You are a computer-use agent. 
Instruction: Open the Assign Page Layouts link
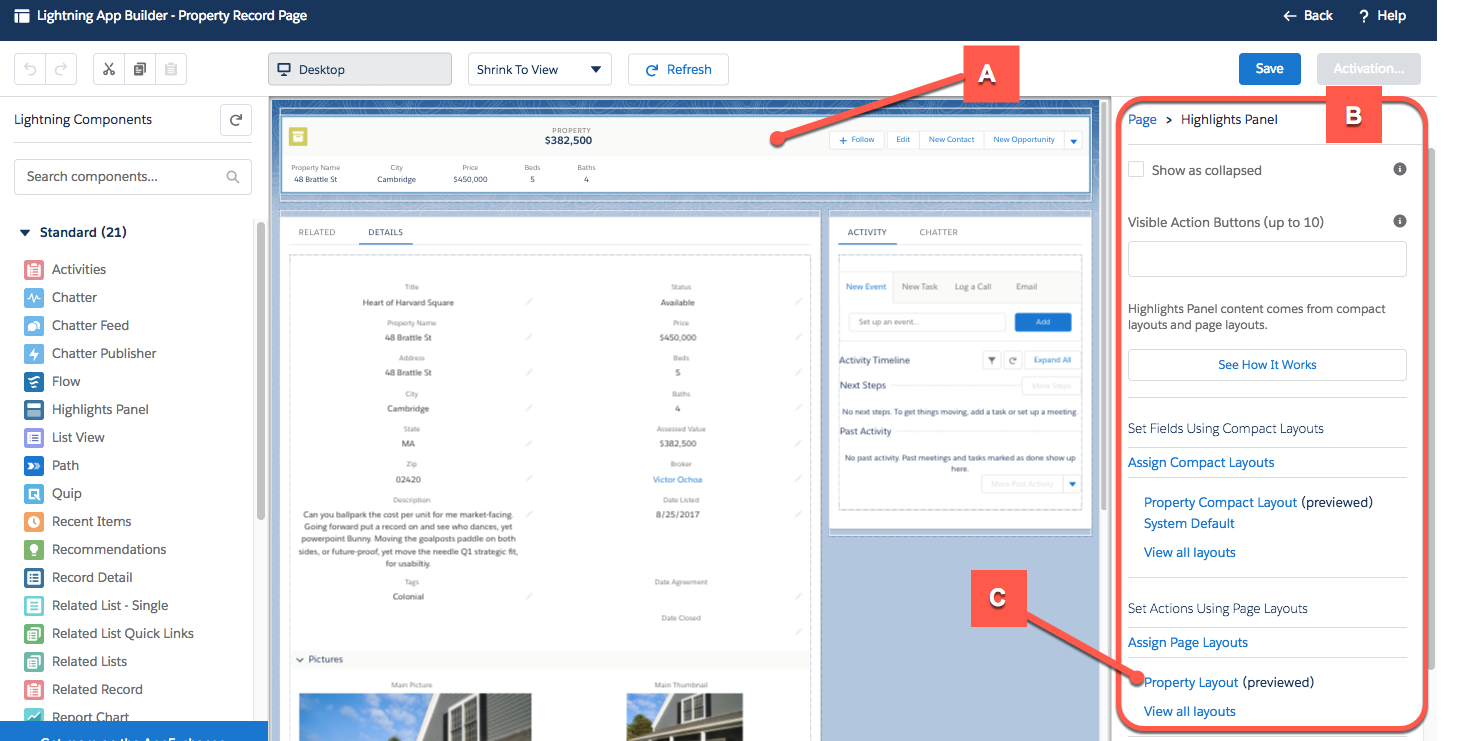(x=1188, y=642)
